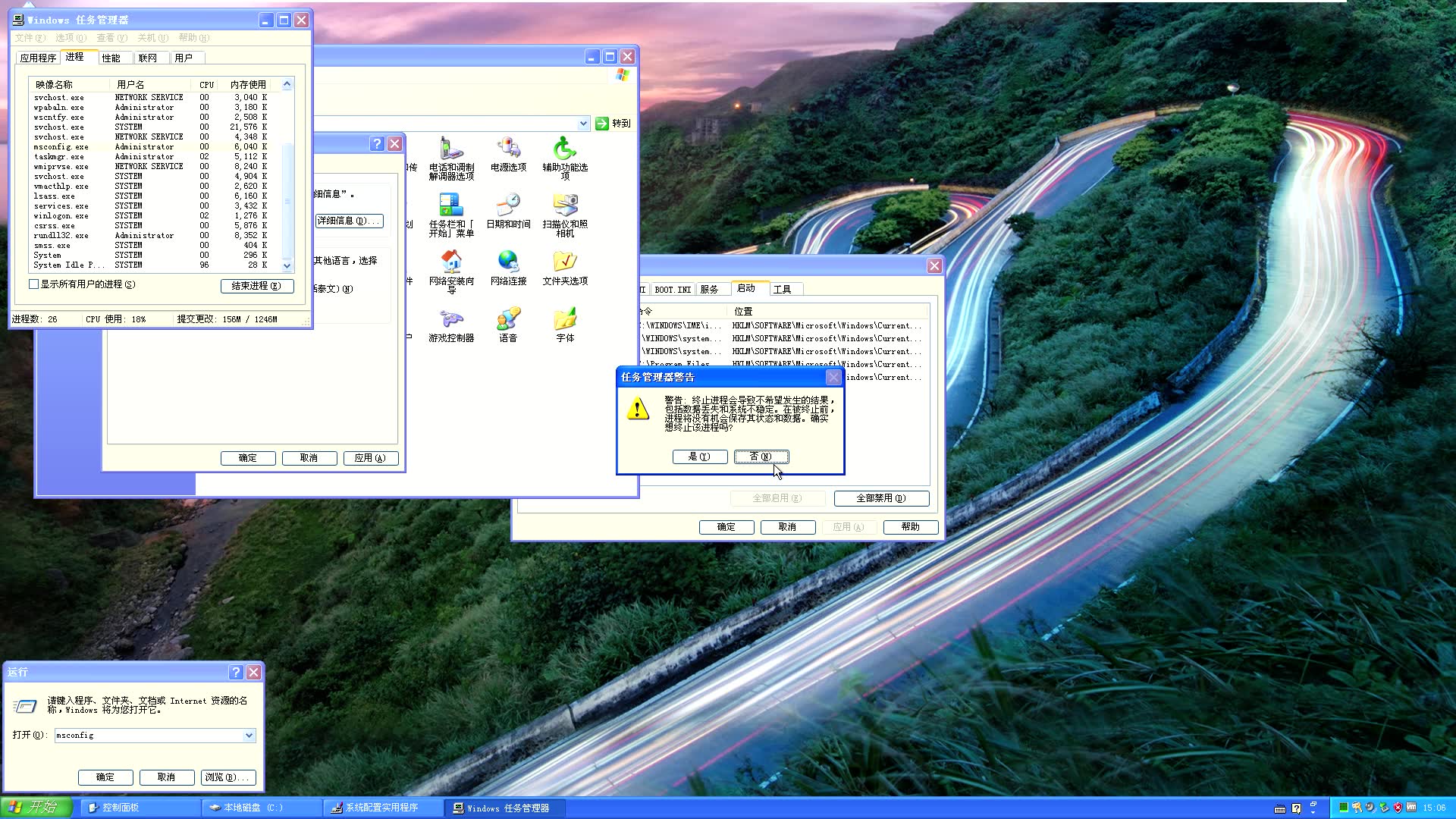Expand the Control Panel address bar dropdown
1456x819 pixels.
tap(583, 124)
